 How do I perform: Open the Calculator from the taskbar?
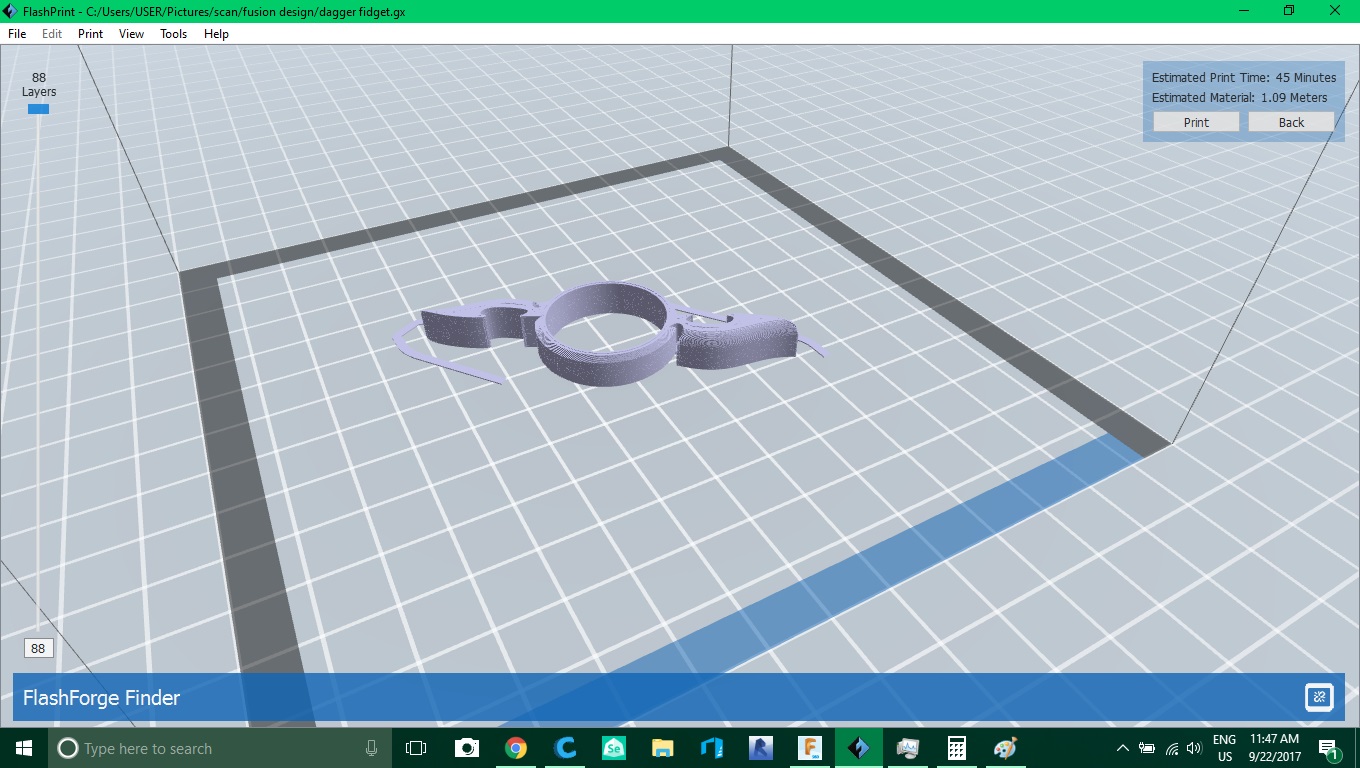click(957, 748)
